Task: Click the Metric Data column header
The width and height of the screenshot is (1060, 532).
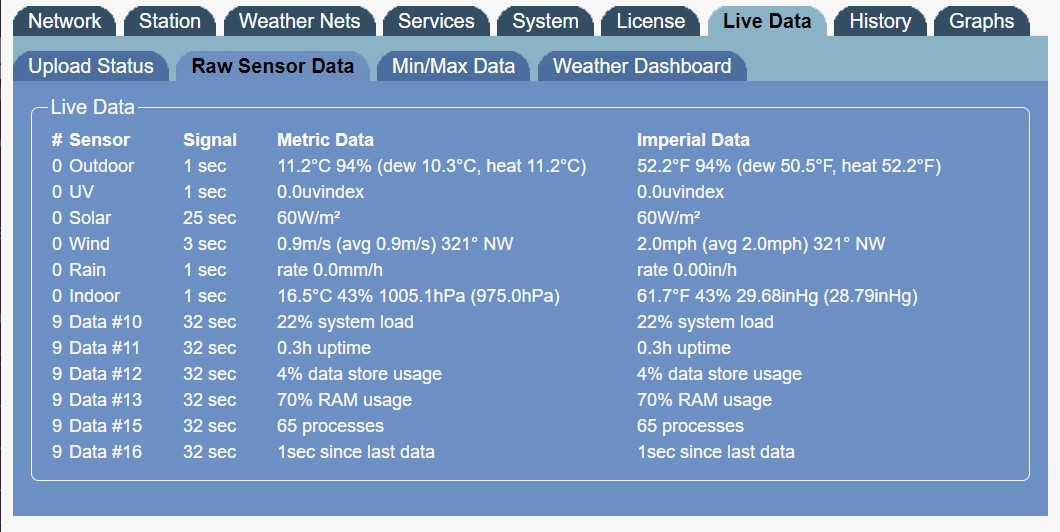Action: click(x=325, y=140)
